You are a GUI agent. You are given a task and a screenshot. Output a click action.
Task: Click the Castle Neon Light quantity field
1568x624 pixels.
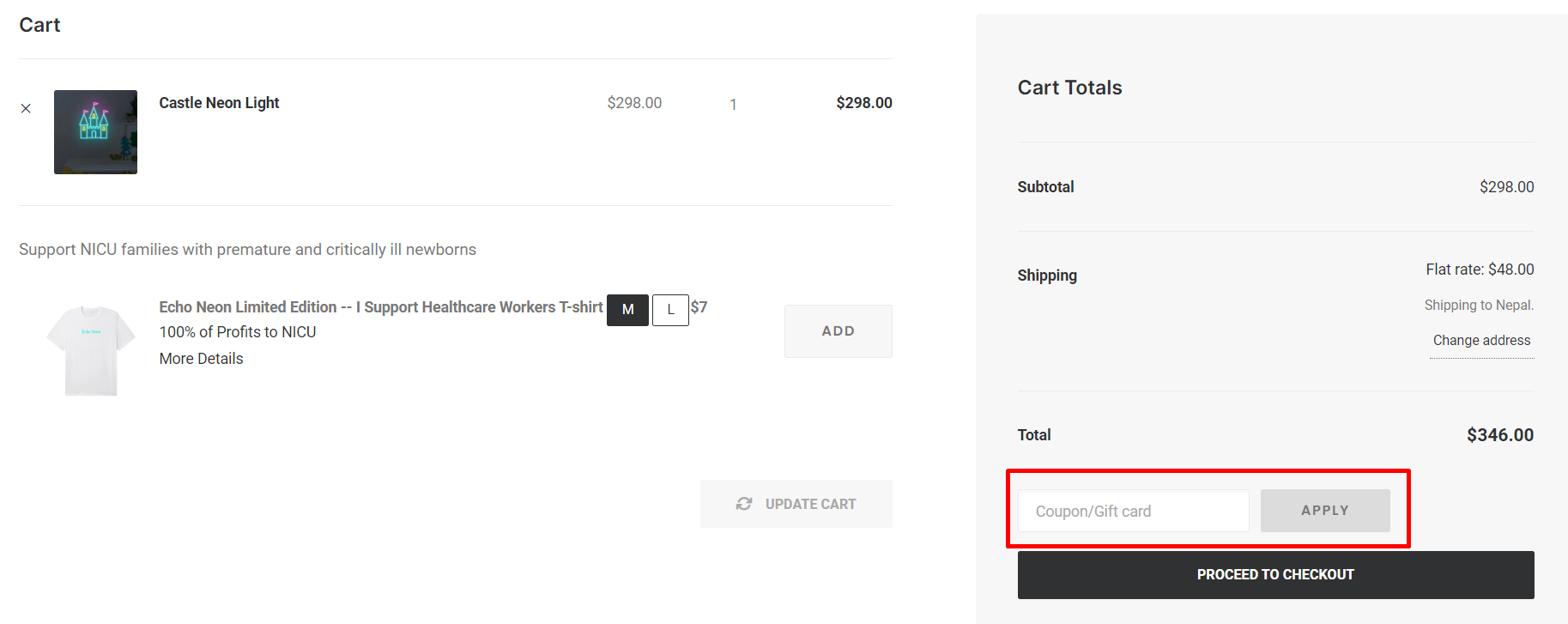tap(733, 105)
